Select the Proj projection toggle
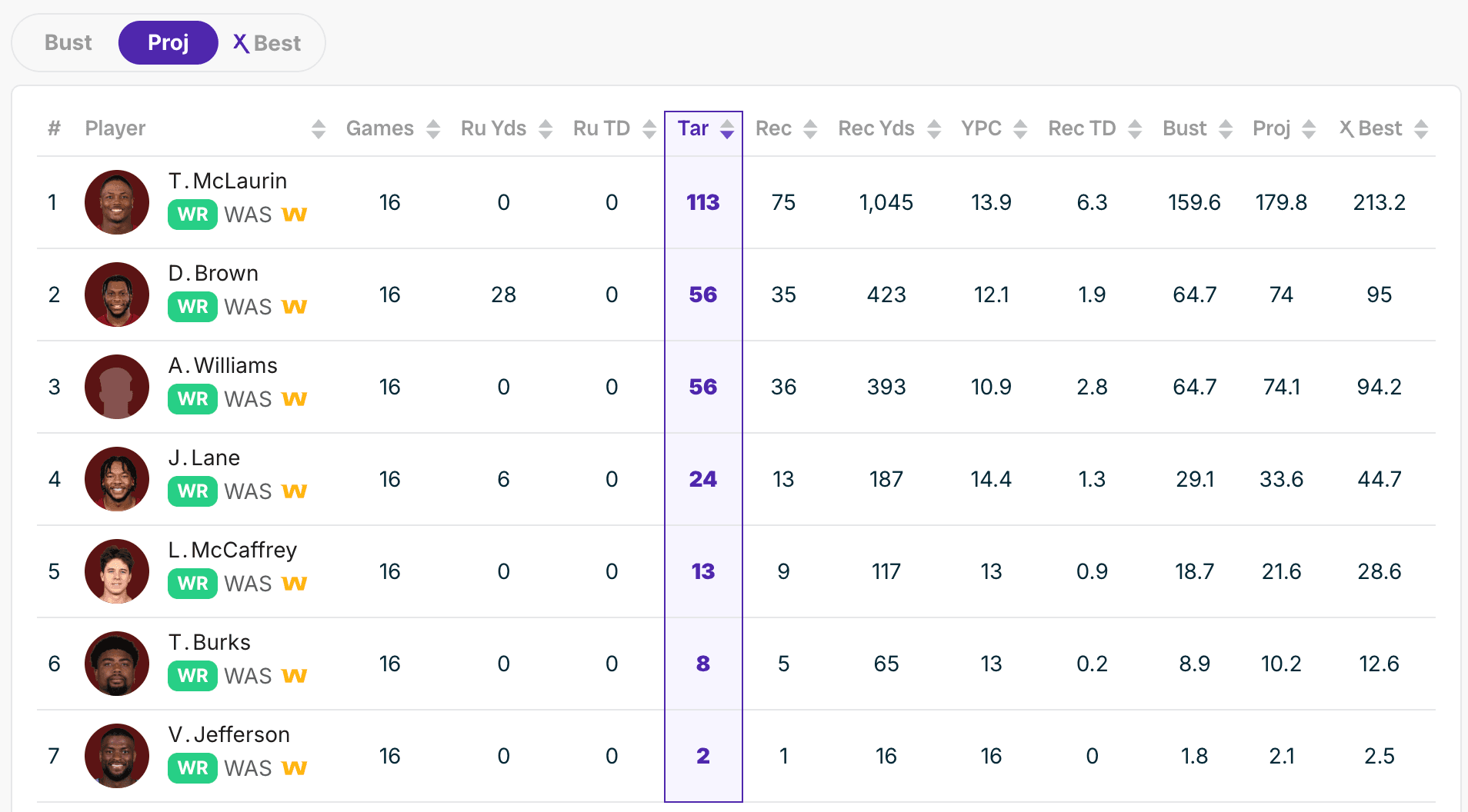Image resolution: width=1468 pixels, height=812 pixels. point(168,43)
